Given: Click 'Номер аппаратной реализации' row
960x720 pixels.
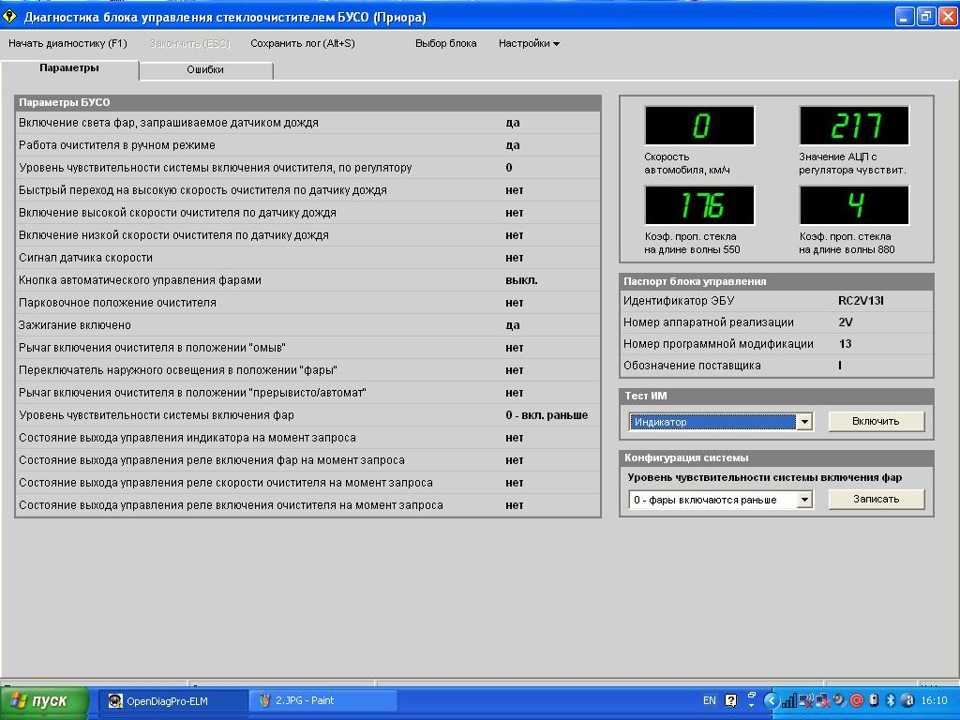Looking at the screenshot, I should [x=776, y=322].
